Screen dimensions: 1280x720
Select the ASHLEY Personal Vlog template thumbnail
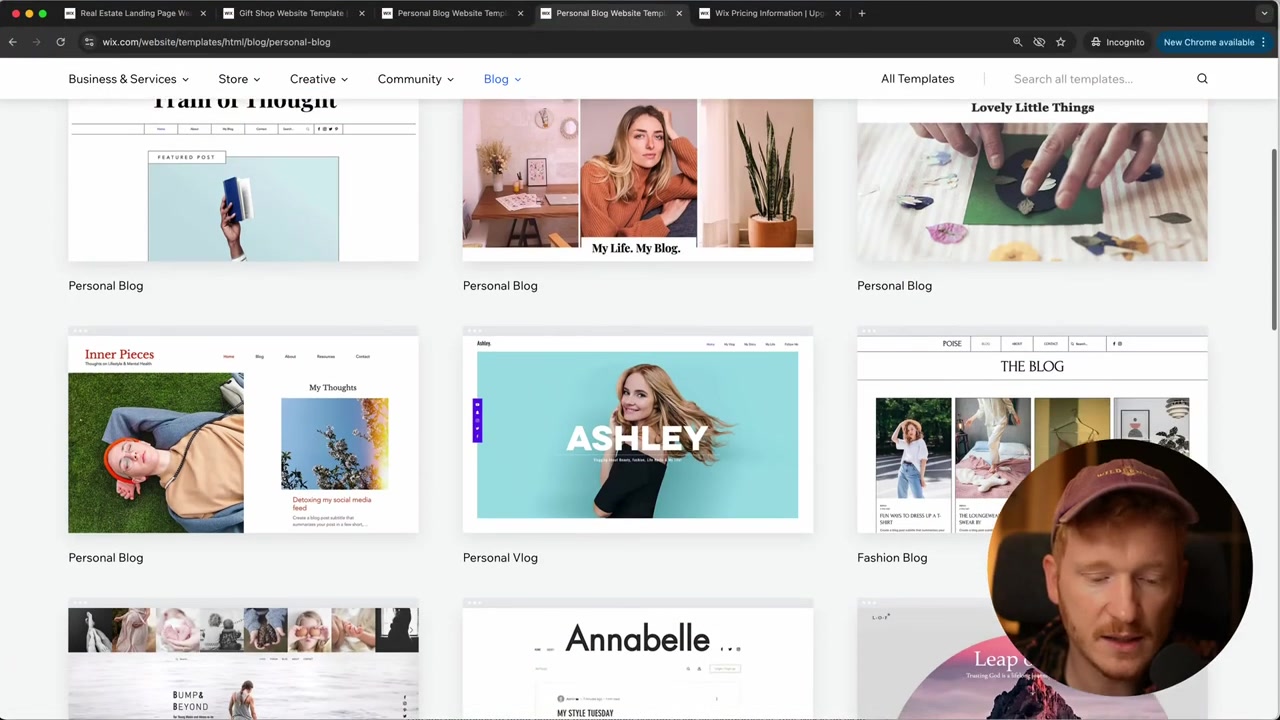638,430
